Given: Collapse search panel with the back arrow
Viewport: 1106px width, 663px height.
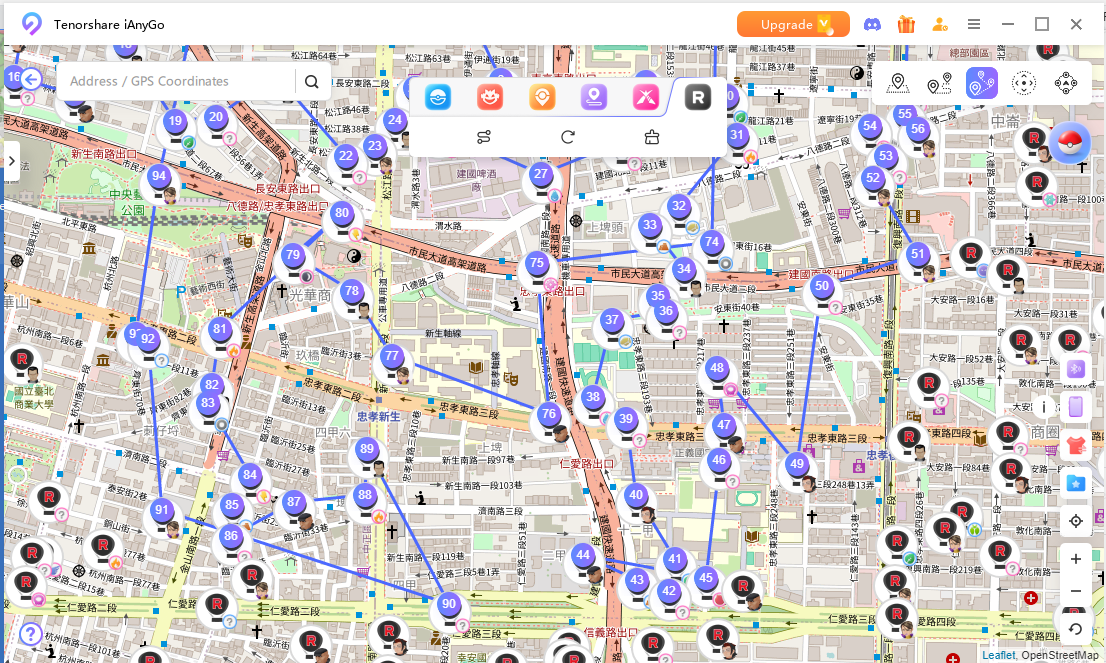Looking at the screenshot, I should pyautogui.click(x=30, y=79).
